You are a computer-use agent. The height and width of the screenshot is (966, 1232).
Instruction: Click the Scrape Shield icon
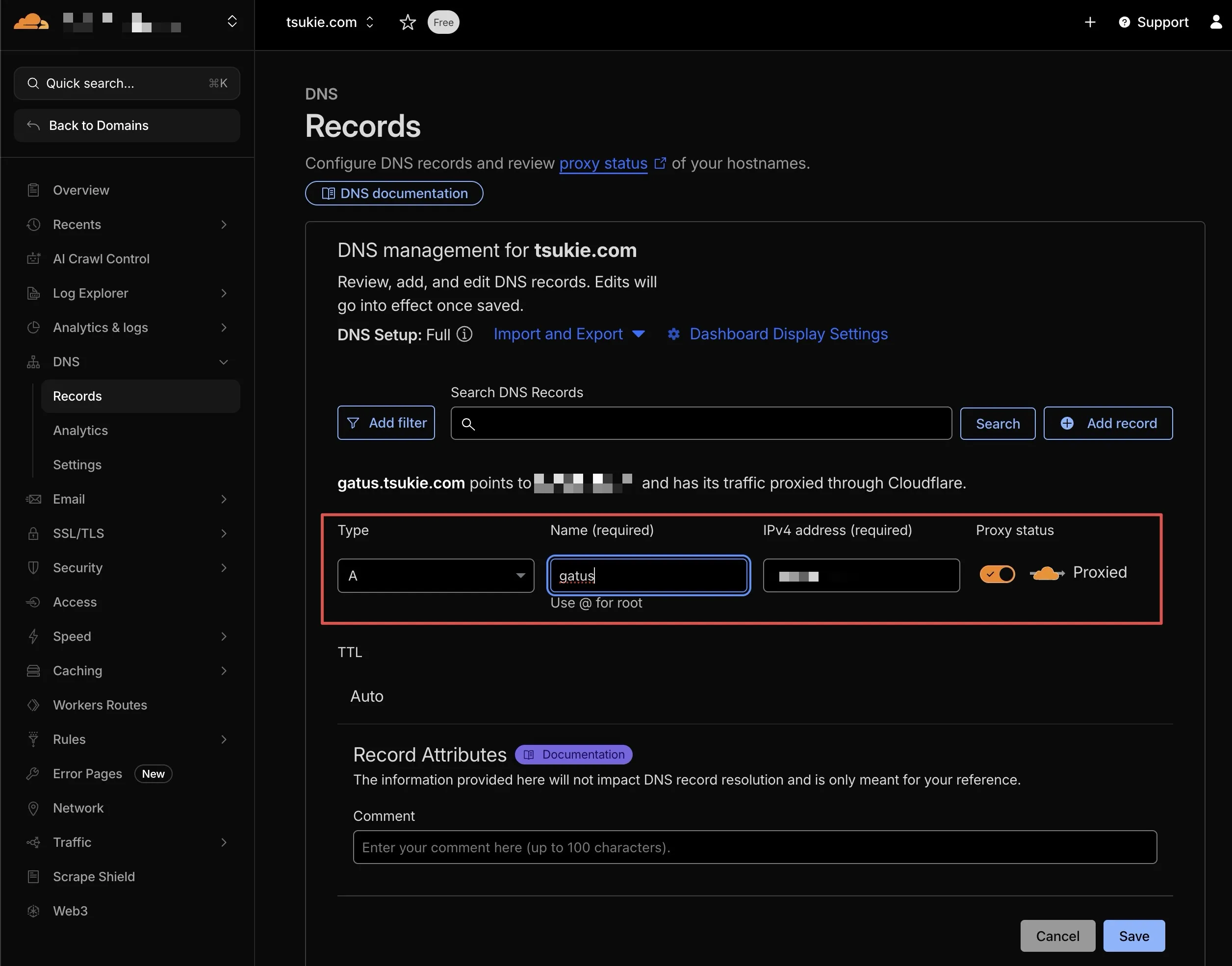pyautogui.click(x=33, y=876)
